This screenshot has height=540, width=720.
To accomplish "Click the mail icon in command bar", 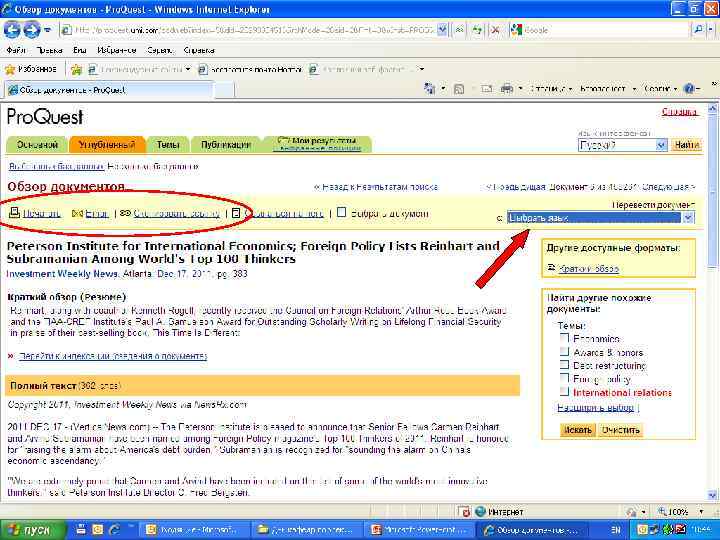I will coord(486,89).
